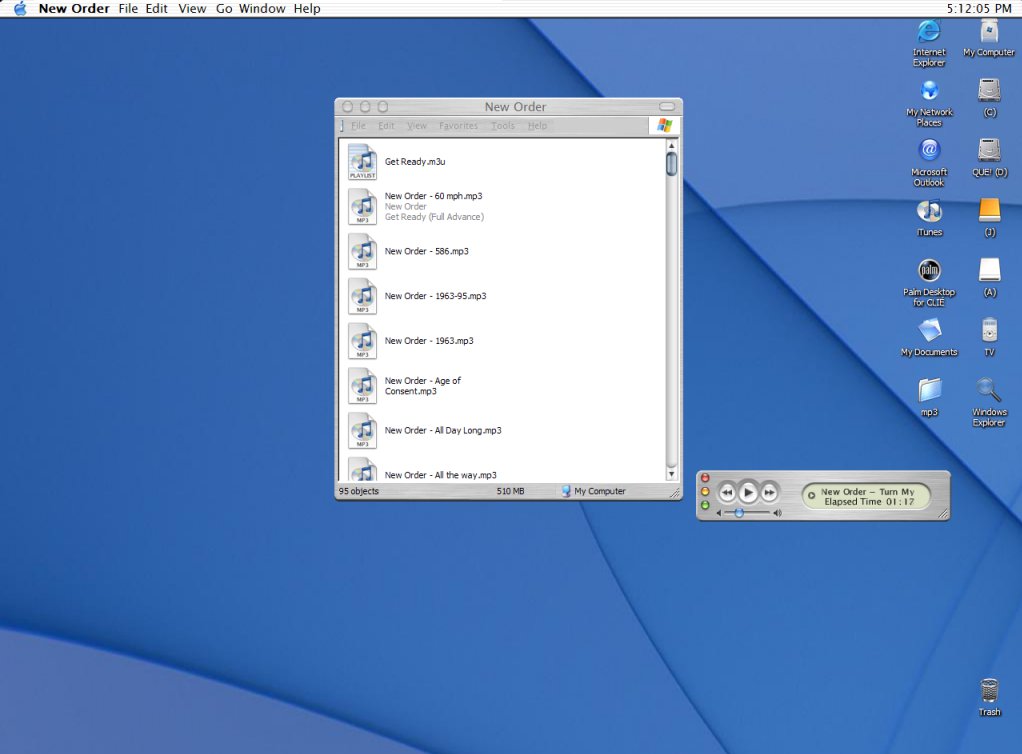1022x754 pixels.
Task: Click the toolbar toggle pill button in title bar
Action: (667, 106)
